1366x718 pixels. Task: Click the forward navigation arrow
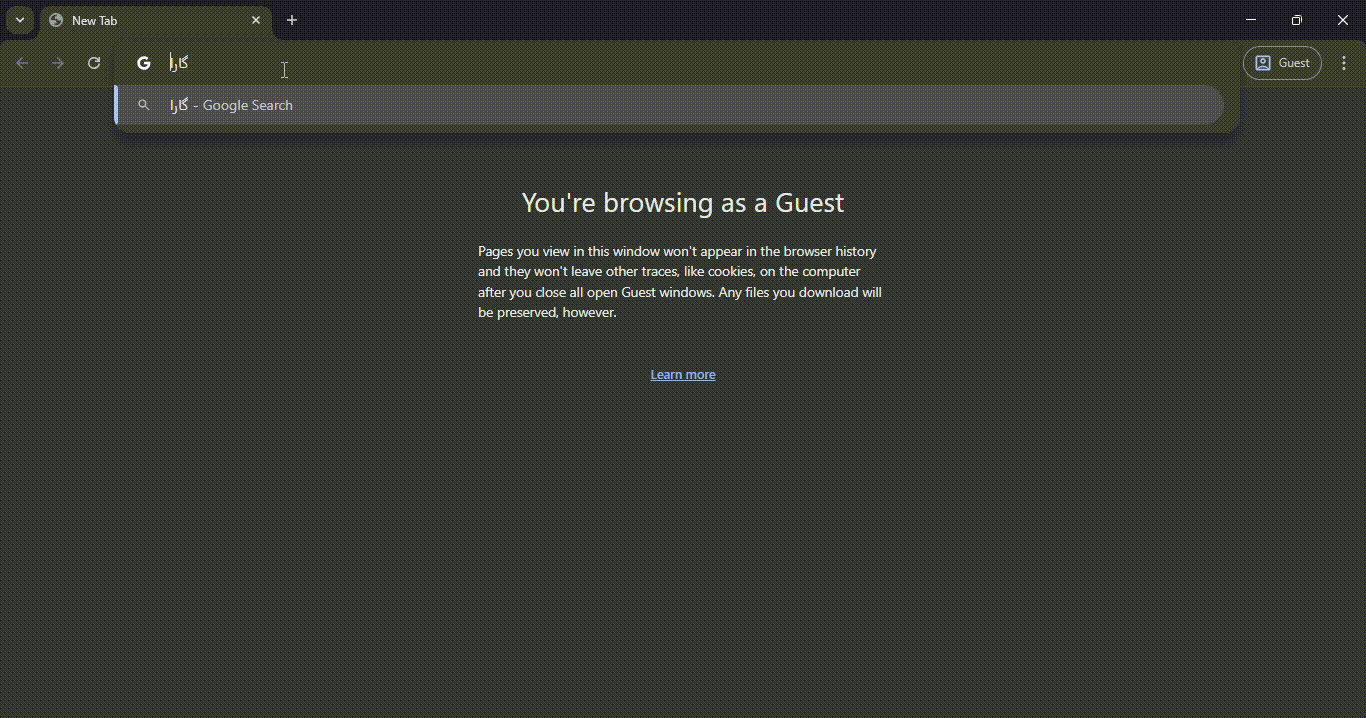point(58,63)
